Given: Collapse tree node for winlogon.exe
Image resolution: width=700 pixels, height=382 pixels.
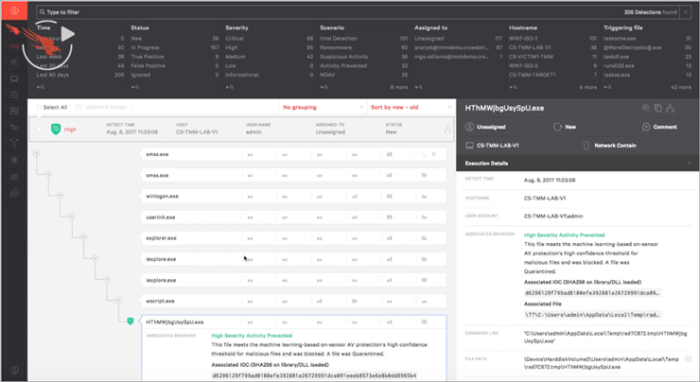Looking at the screenshot, I should (x=60, y=195).
